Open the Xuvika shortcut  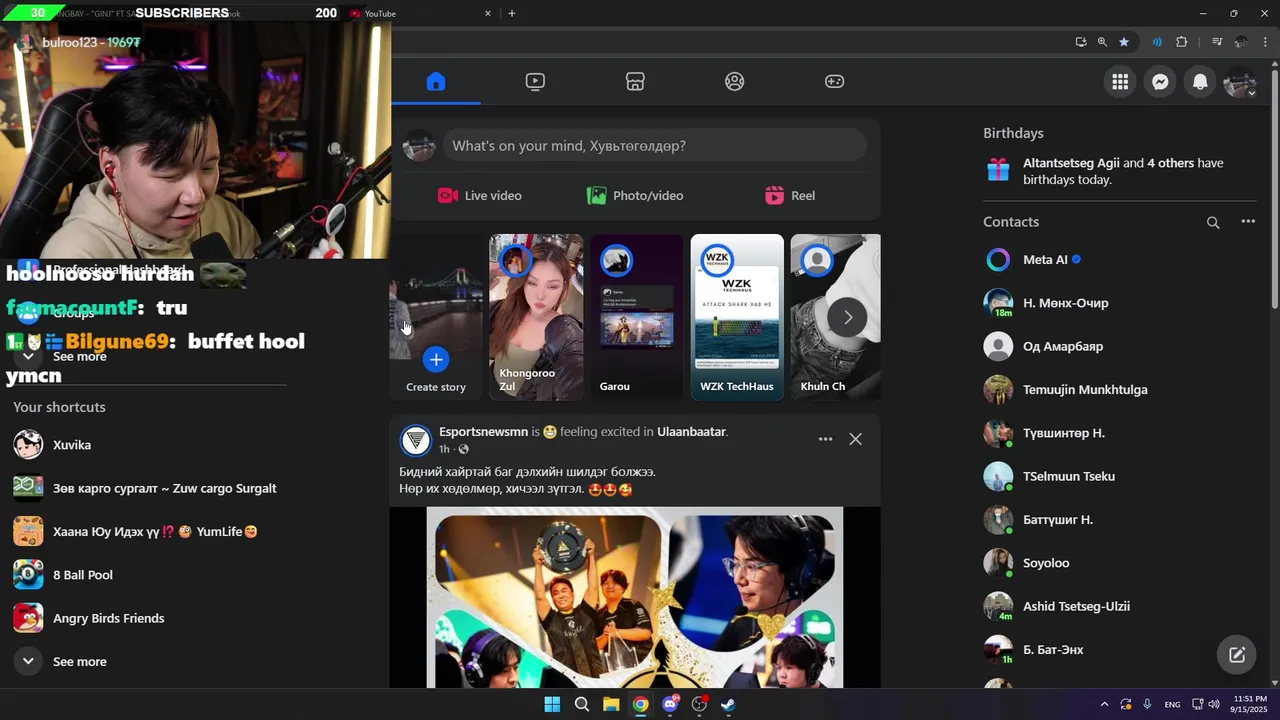pyautogui.click(x=150, y=445)
